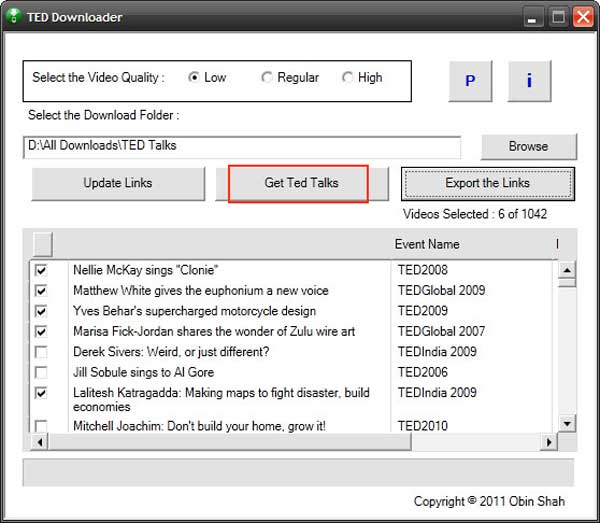Click title "Derek Sivers: Weird, or just different?"
This screenshot has width=600, height=523.
click(171, 352)
